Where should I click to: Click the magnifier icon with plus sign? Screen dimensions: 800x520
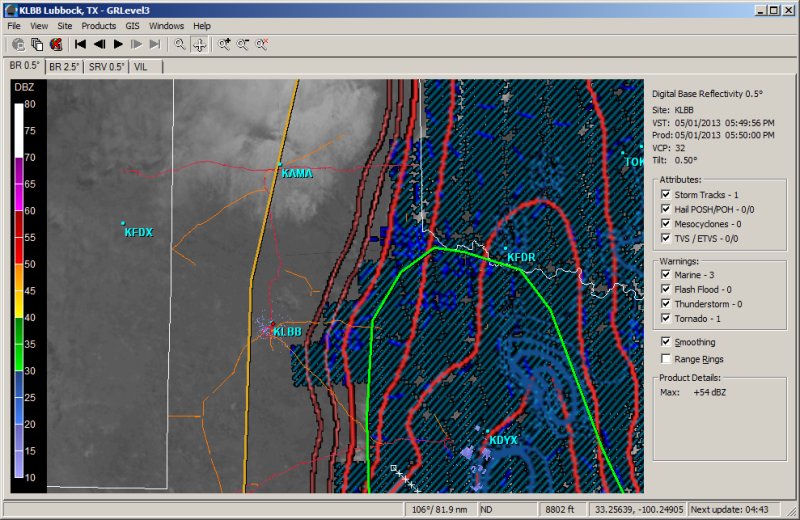tap(225, 44)
